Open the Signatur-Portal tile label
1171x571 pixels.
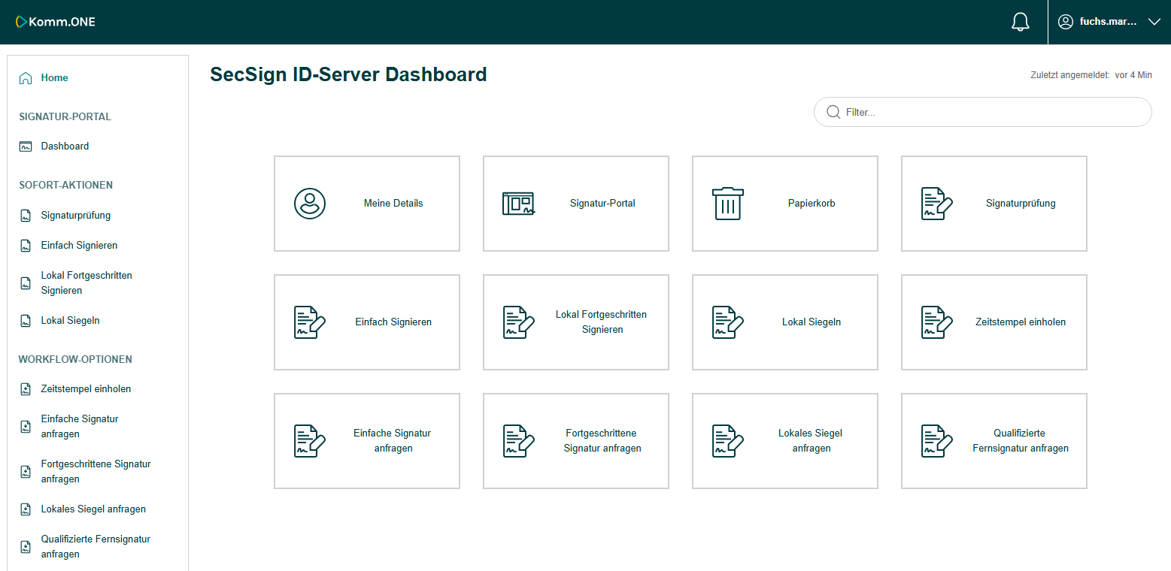click(603, 203)
